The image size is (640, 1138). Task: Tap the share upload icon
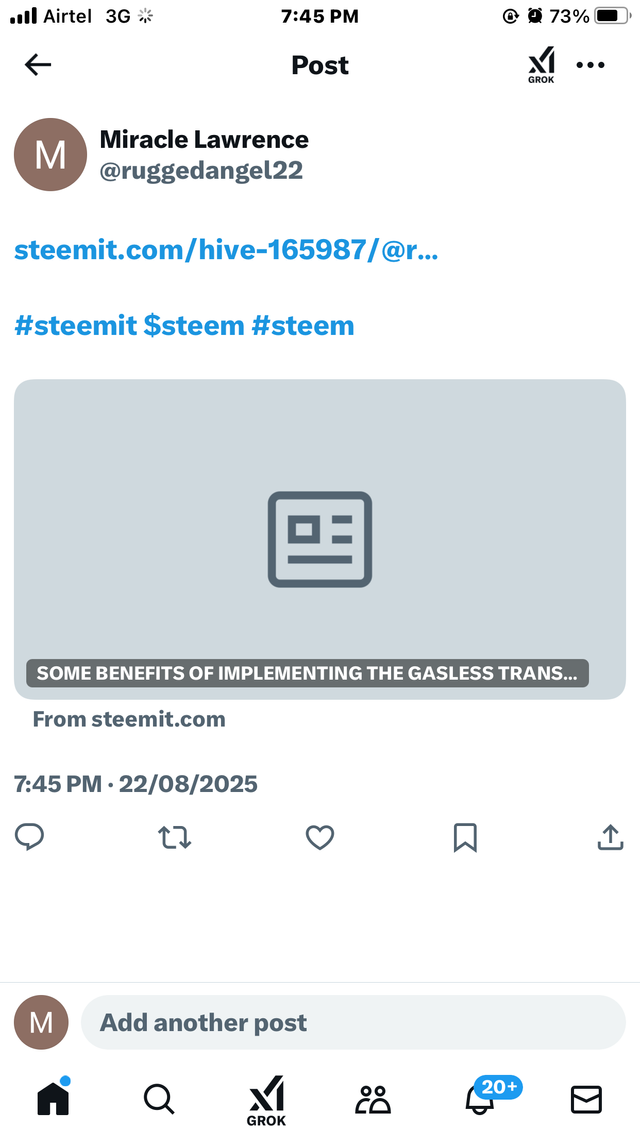pyautogui.click(x=610, y=838)
